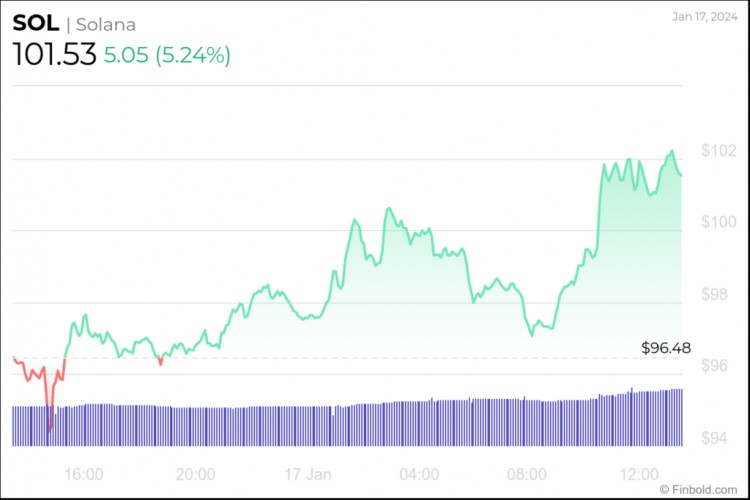Image resolution: width=750 pixels, height=500 pixels.
Task: Click the $96.48 previous close label
Action: click(666, 348)
